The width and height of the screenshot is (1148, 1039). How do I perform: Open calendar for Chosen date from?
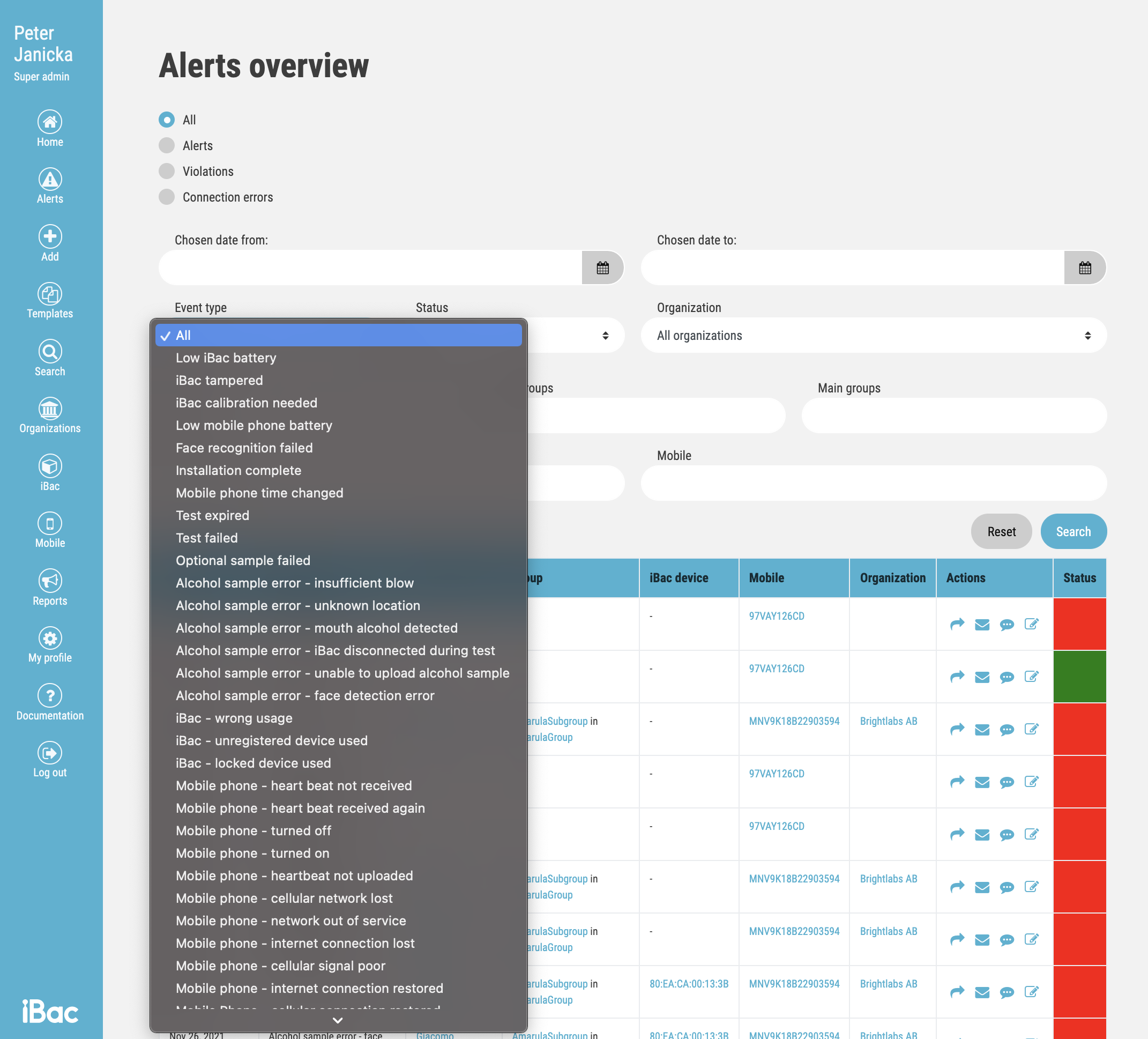[x=602, y=268]
